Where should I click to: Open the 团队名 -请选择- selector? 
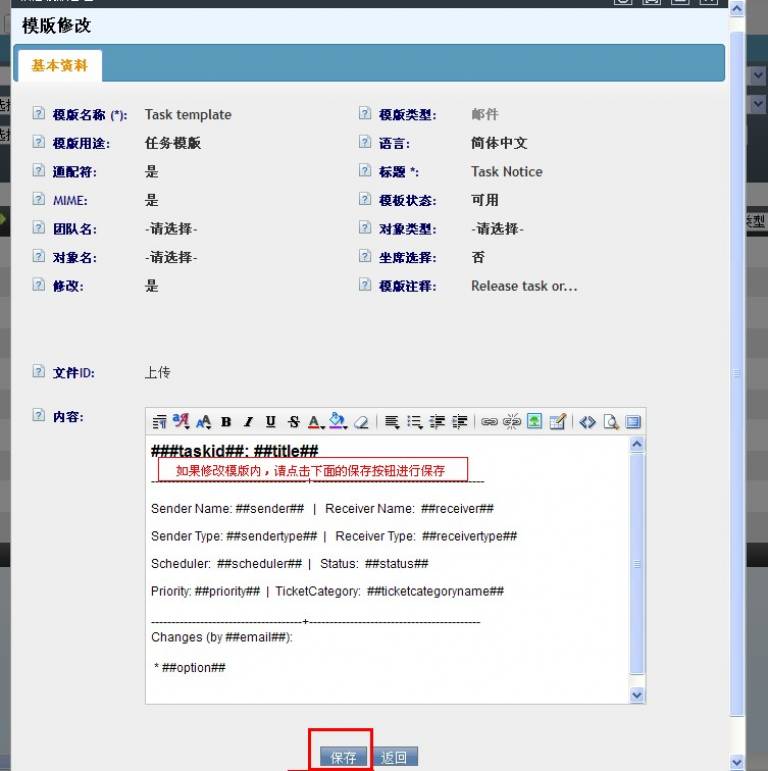(171, 229)
